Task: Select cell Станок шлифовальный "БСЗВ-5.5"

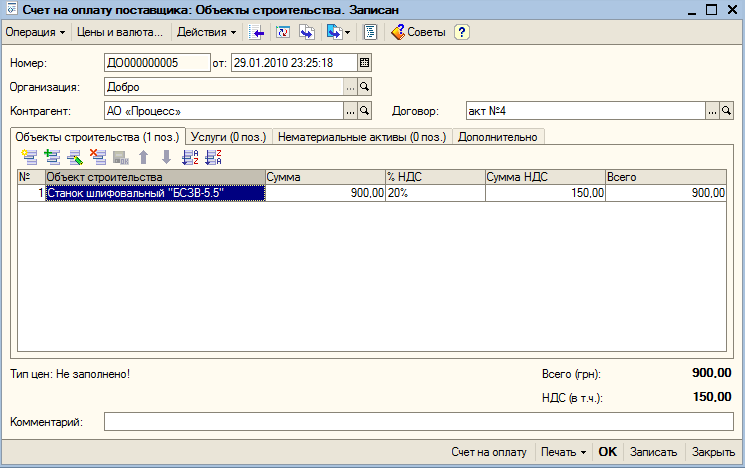Action: pyautogui.click(x=155, y=193)
